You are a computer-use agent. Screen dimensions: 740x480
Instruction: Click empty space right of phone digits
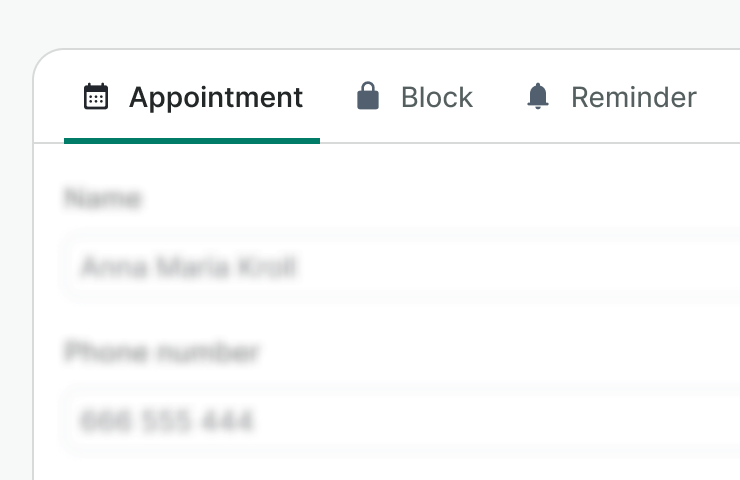click(x=500, y=420)
